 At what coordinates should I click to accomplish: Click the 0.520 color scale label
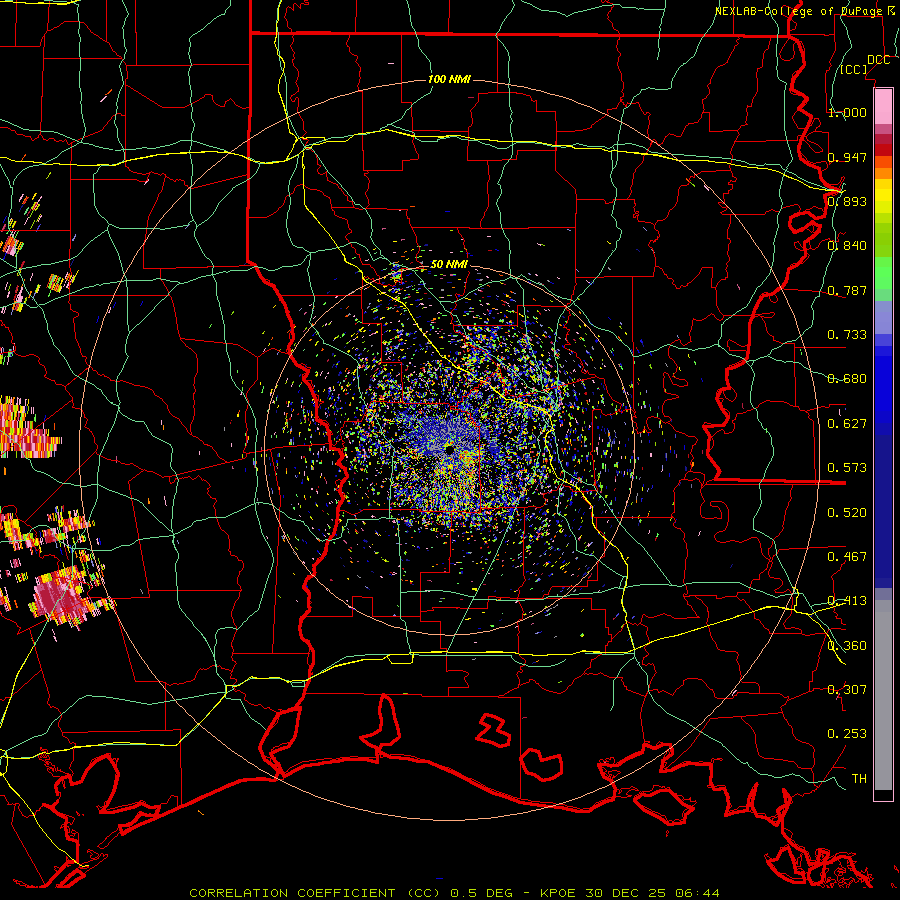tap(847, 513)
